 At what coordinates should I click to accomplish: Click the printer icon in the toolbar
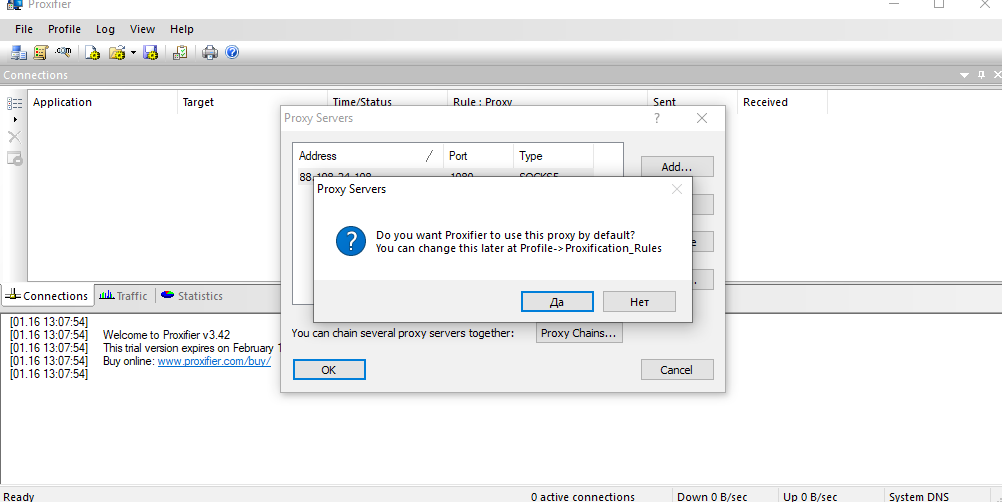point(210,52)
